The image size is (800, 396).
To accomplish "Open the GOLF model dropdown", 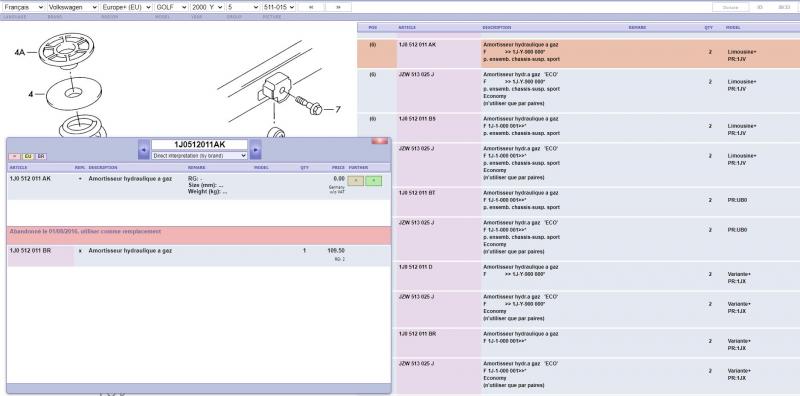I will click(171, 7).
